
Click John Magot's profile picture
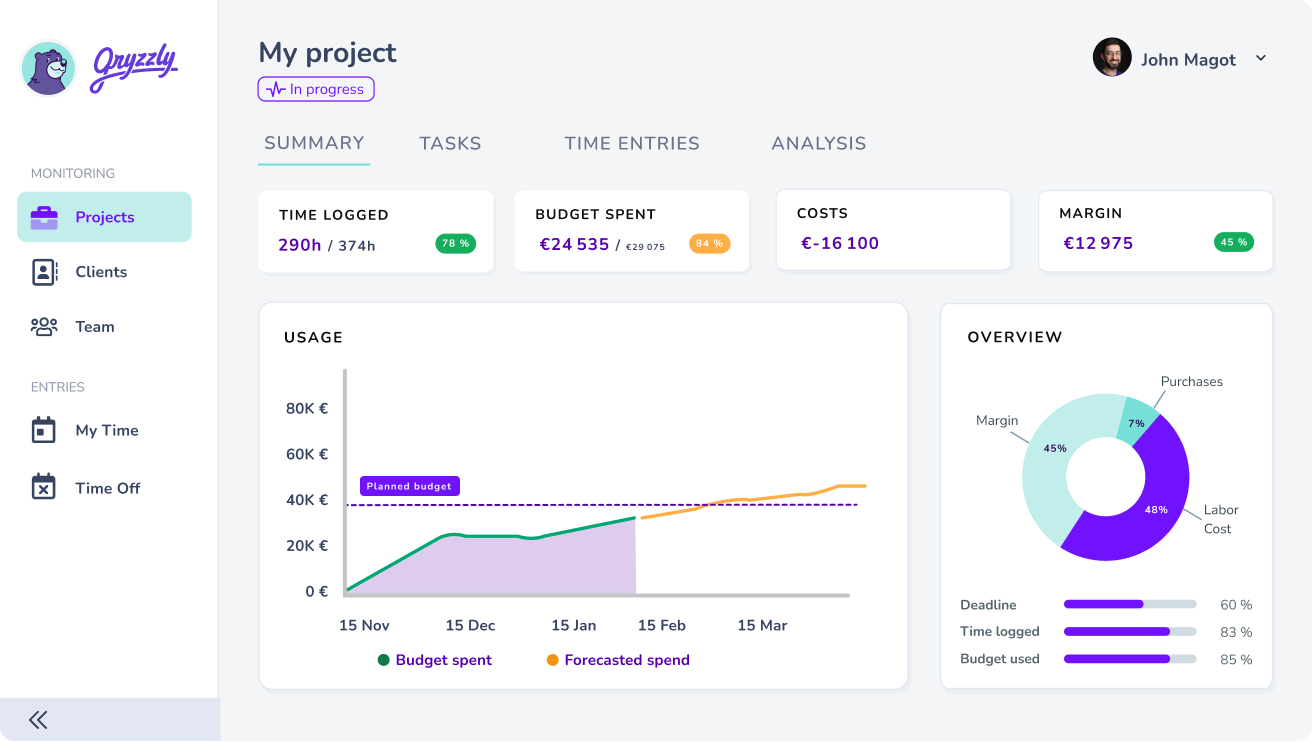pos(1112,58)
